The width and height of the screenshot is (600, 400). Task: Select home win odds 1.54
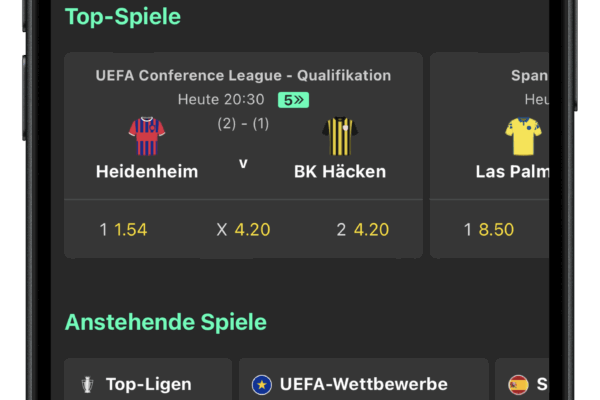click(123, 230)
